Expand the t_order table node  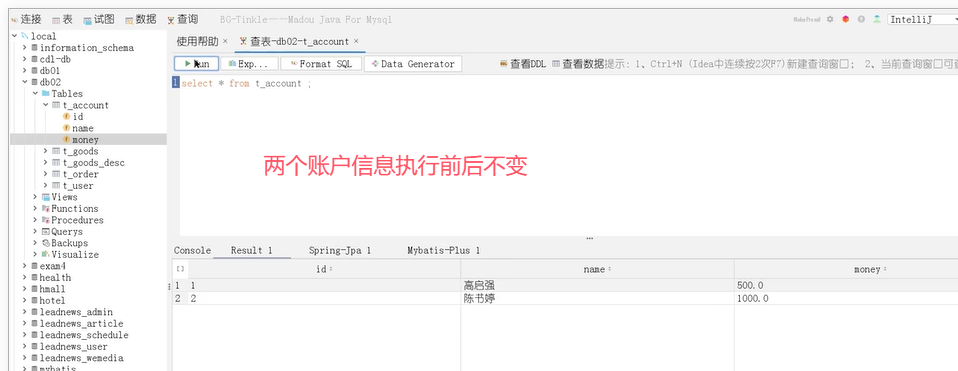46,174
